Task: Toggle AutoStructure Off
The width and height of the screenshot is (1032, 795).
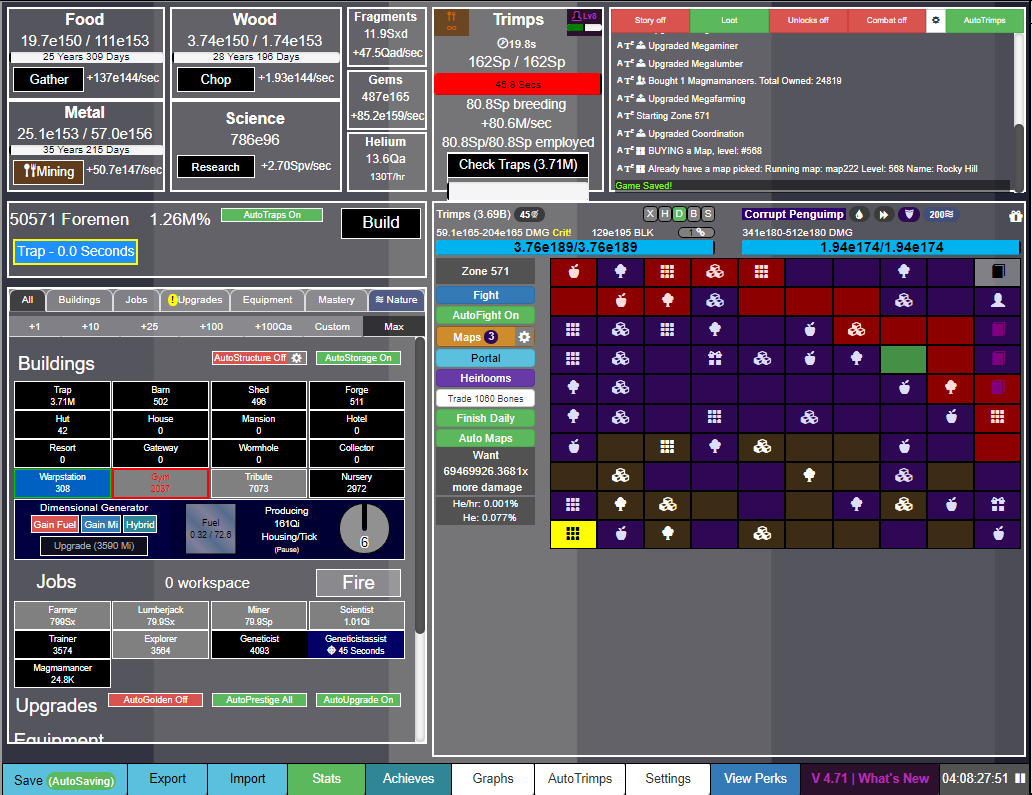Action: click(x=251, y=358)
